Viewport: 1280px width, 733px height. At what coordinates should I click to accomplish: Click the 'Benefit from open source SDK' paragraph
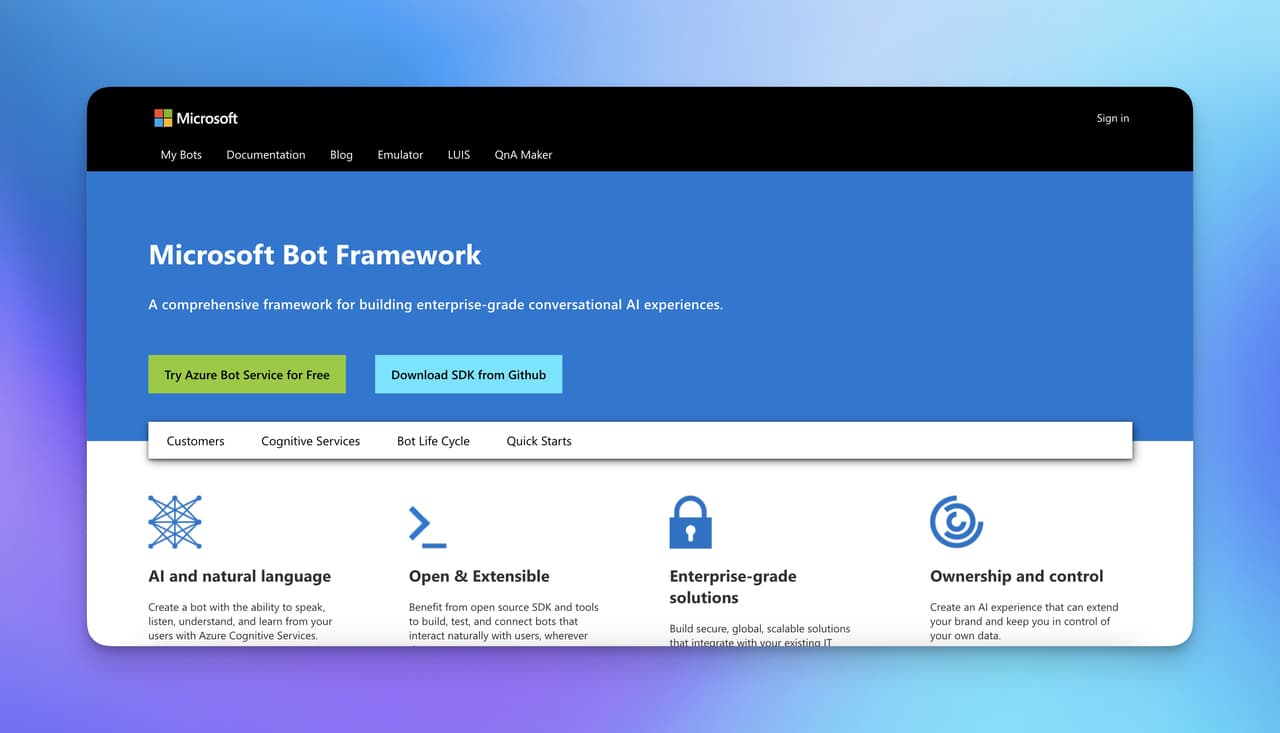tap(504, 623)
